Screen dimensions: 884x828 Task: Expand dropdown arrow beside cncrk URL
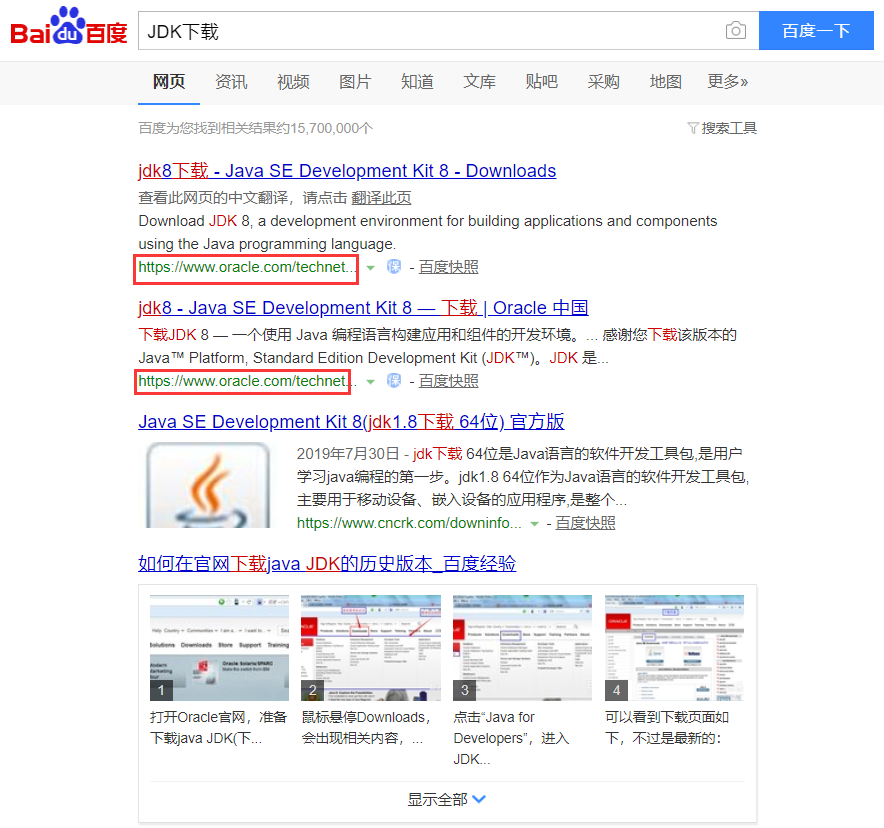pos(534,524)
